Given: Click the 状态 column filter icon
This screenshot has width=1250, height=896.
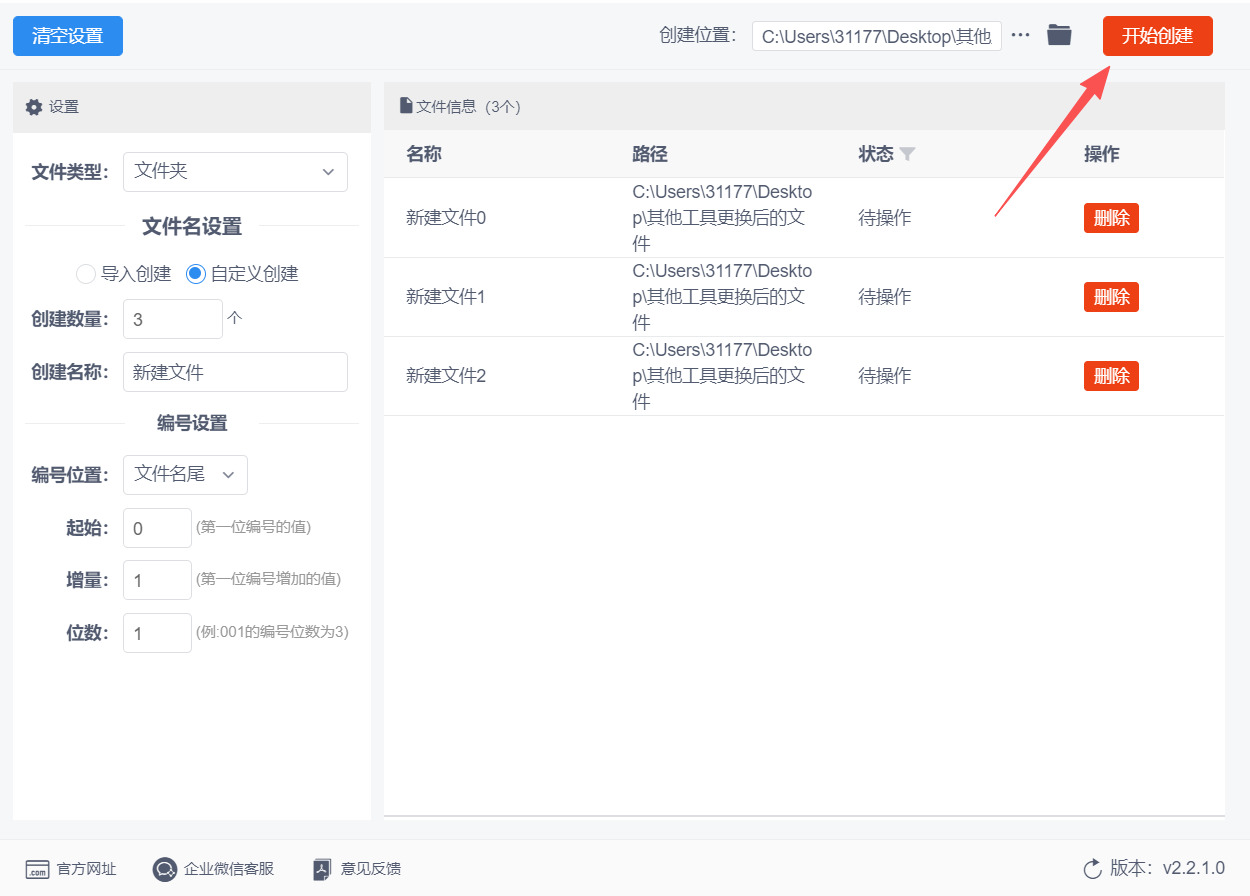Looking at the screenshot, I should pos(907,154).
